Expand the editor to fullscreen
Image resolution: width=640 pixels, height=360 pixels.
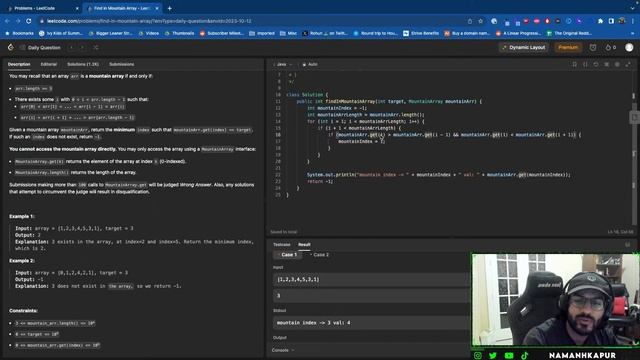pyautogui.click(x=628, y=64)
